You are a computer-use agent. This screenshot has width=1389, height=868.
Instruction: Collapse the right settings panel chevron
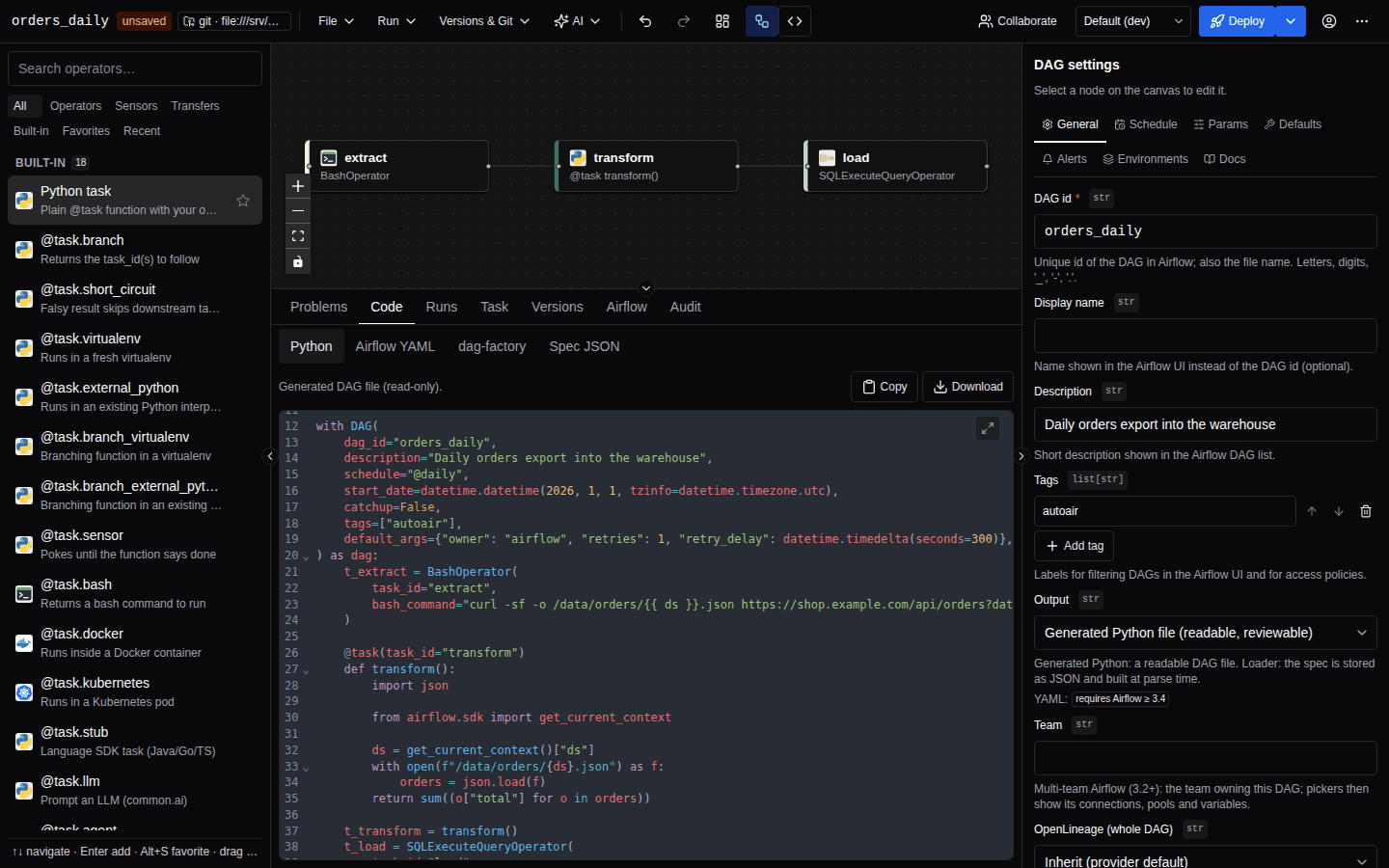pyautogui.click(x=1021, y=456)
